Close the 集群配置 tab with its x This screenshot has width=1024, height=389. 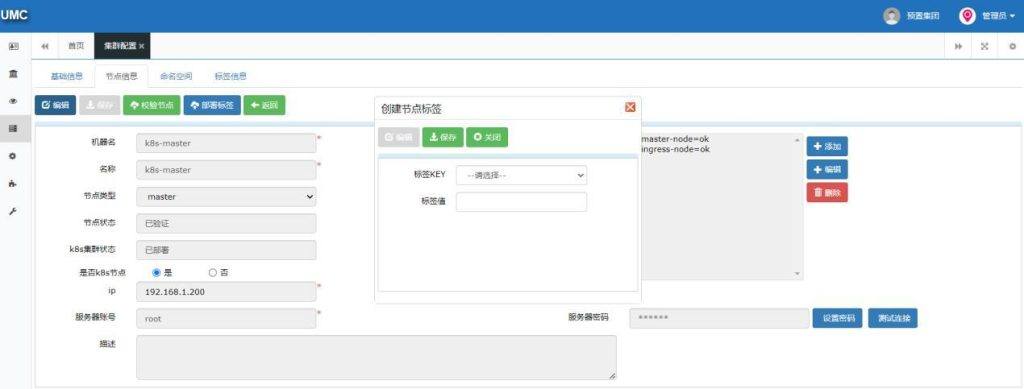[x=142, y=46]
